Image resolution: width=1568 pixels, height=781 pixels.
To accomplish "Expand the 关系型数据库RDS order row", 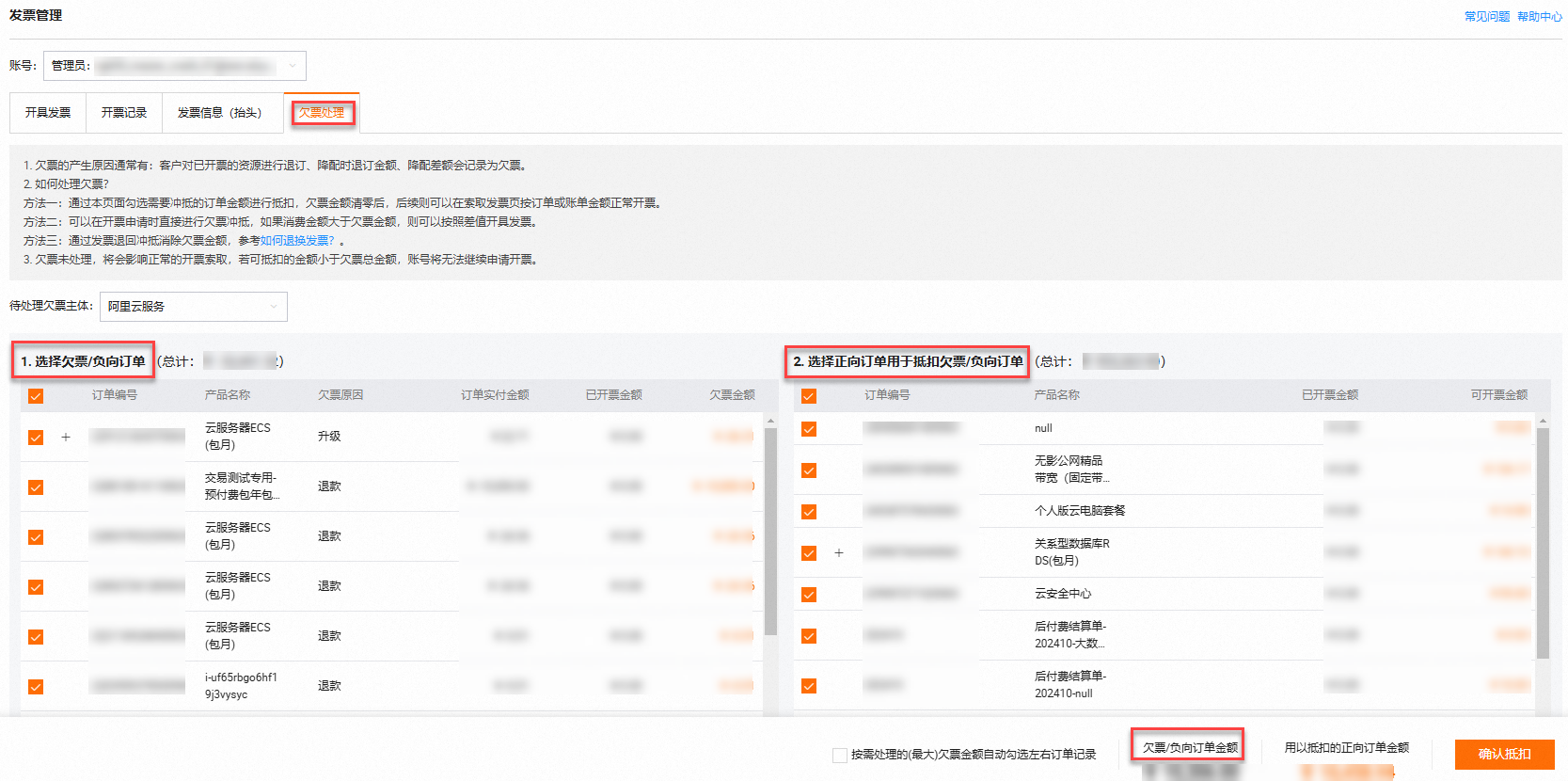I will (839, 552).
